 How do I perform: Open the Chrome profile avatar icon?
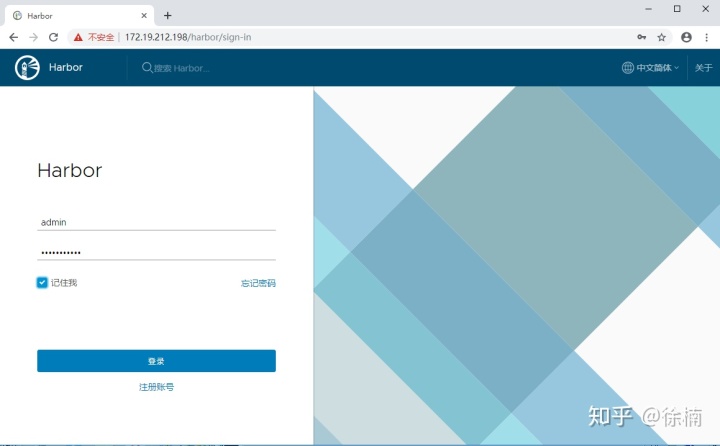click(686, 37)
